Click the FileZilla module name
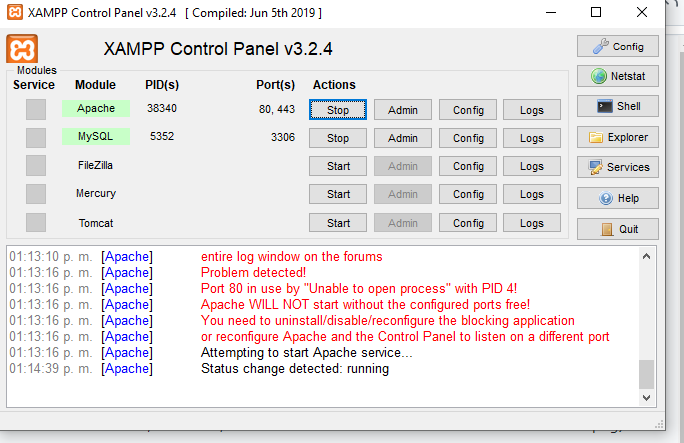This screenshot has height=443, width=684. click(96, 165)
